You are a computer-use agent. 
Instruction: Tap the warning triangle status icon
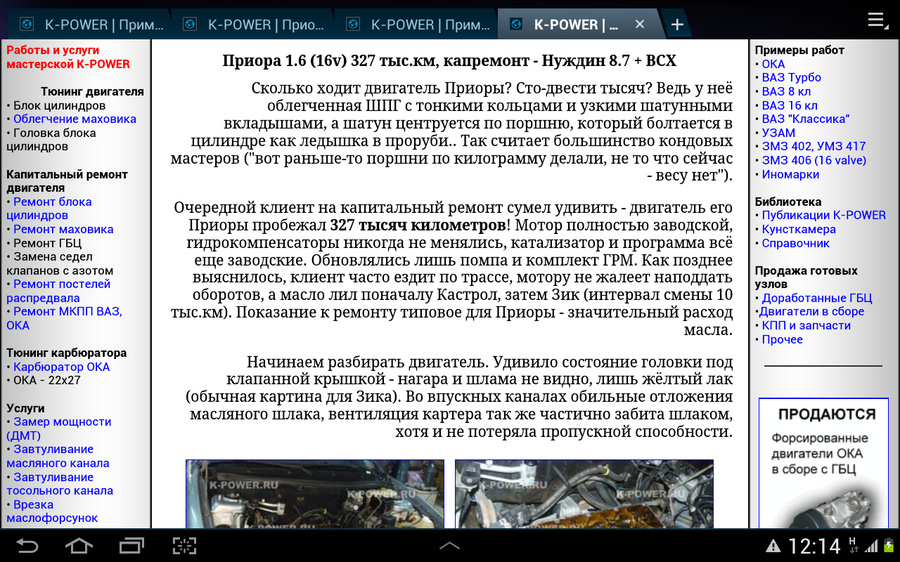[773, 546]
